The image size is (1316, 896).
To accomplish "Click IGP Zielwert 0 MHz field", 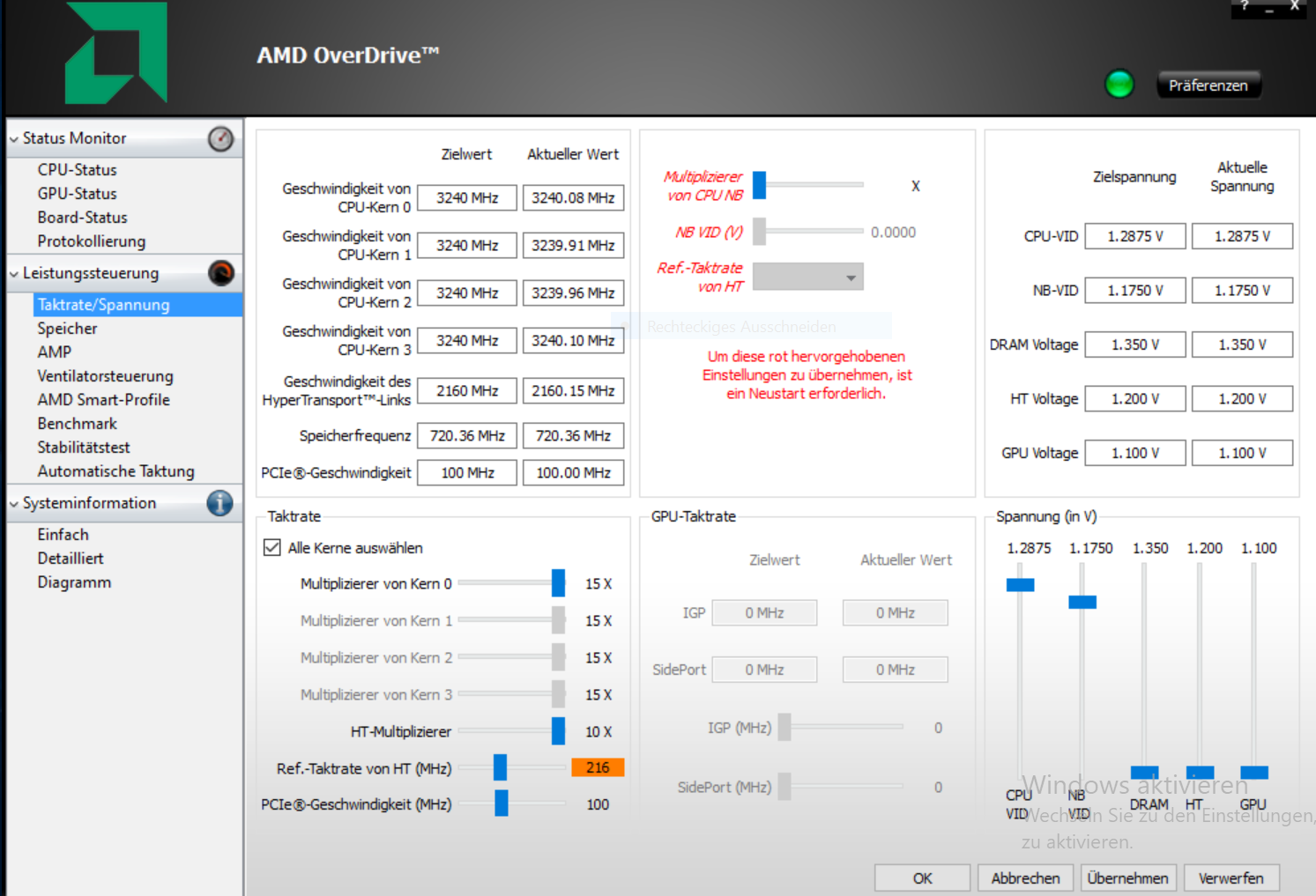I will pyautogui.click(x=764, y=613).
